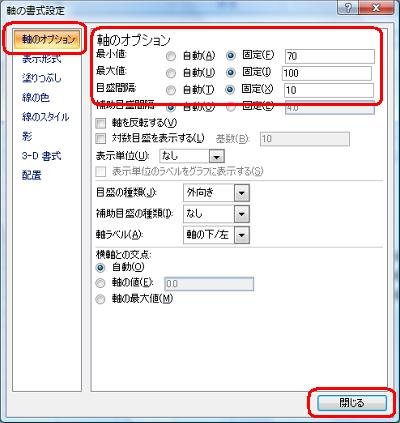Select 軸の最大値(M) radio button

[100, 299]
